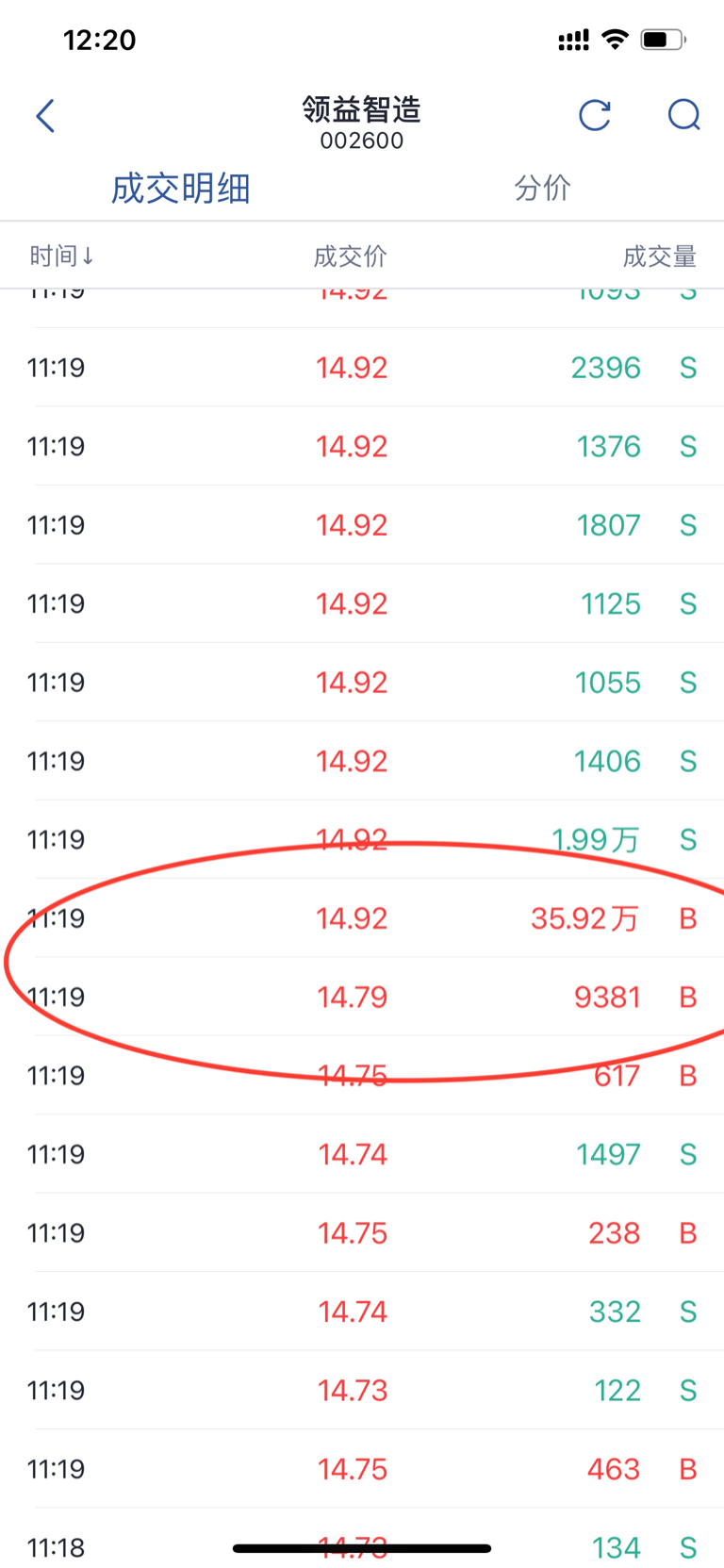The image size is (724, 1568).
Task: Select the 9381 trade at 14.79
Action: tap(362, 997)
